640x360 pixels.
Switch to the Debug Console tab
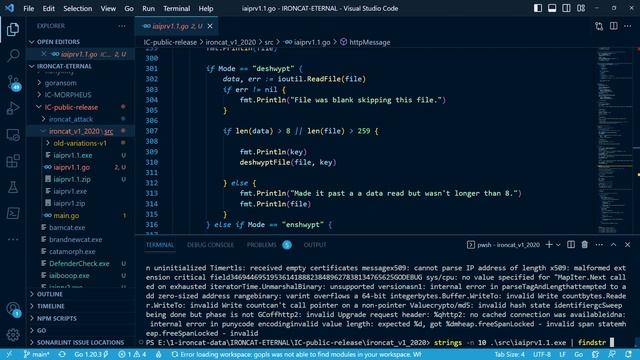point(210,245)
